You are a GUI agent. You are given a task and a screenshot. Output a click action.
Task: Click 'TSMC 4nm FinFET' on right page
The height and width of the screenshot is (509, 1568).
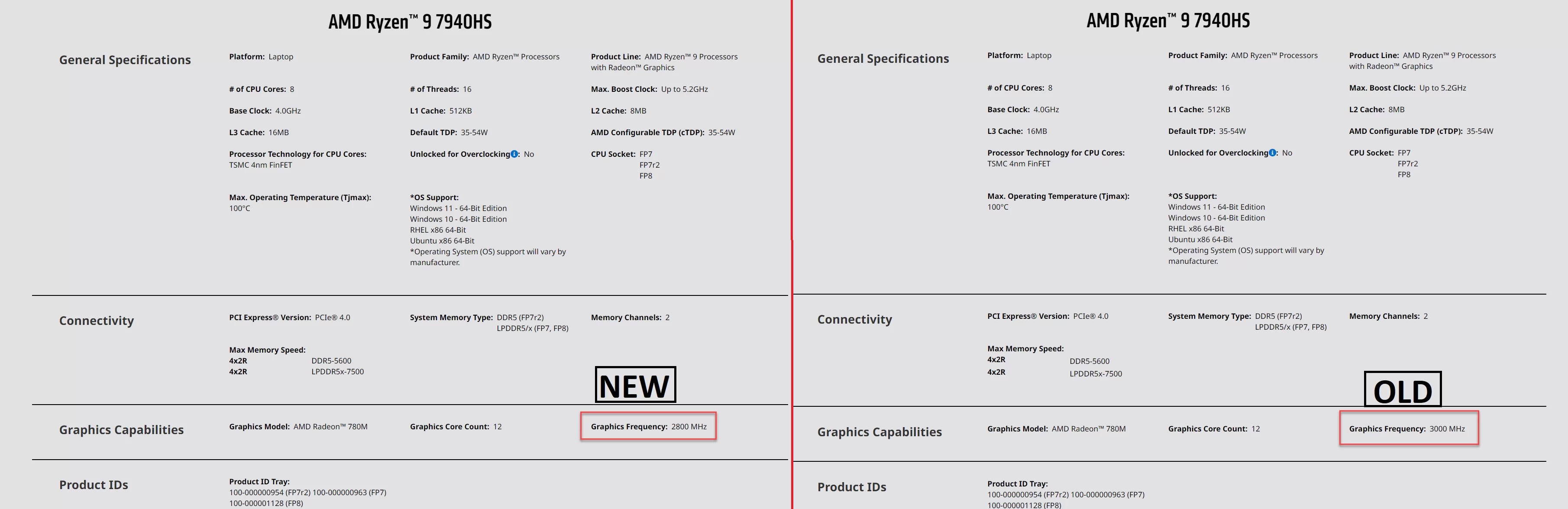(x=1018, y=164)
